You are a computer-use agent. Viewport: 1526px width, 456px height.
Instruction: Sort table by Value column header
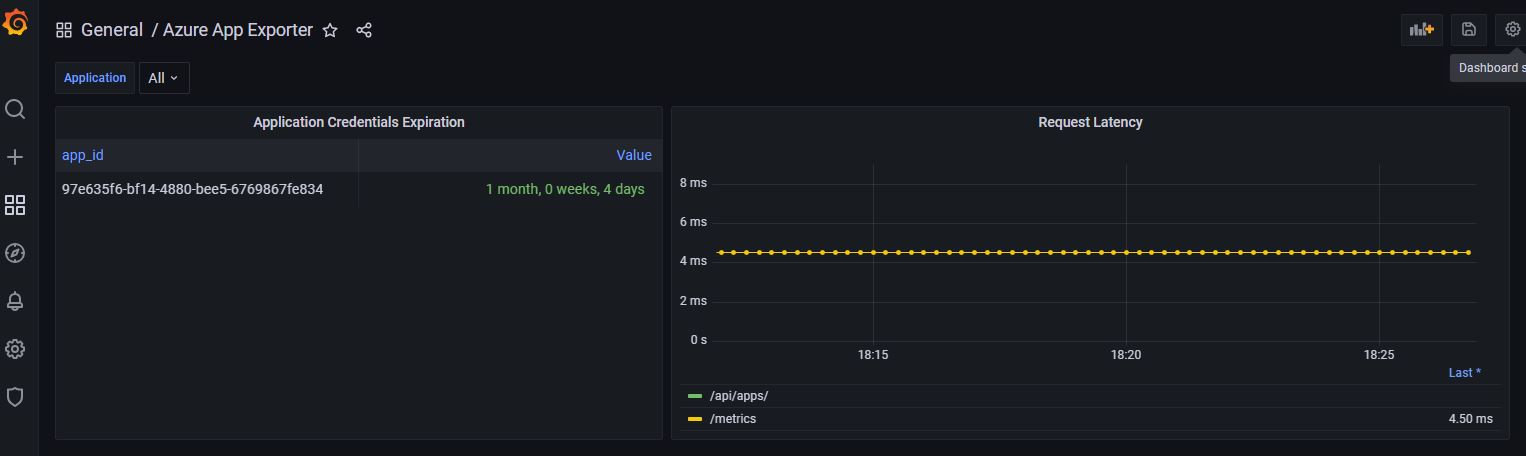pyautogui.click(x=634, y=155)
